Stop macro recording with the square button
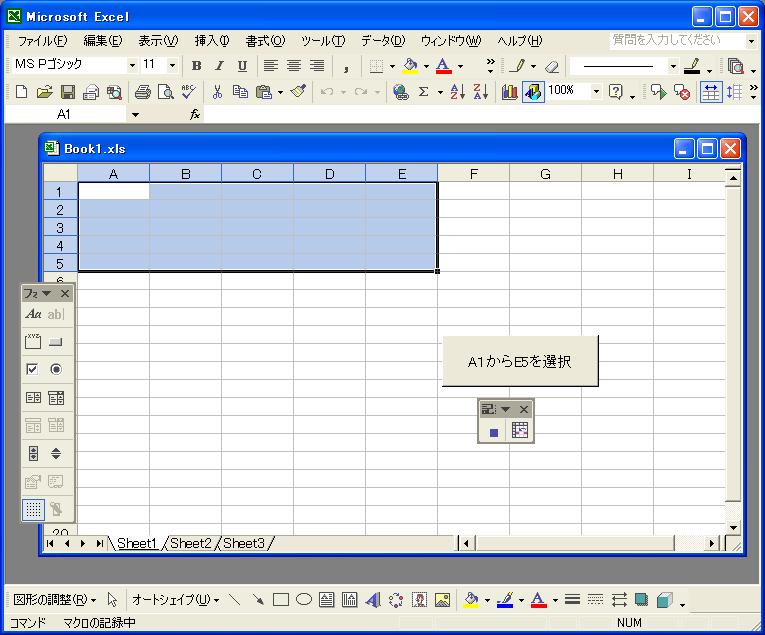The width and height of the screenshot is (765, 635). (x=494, y=432)
